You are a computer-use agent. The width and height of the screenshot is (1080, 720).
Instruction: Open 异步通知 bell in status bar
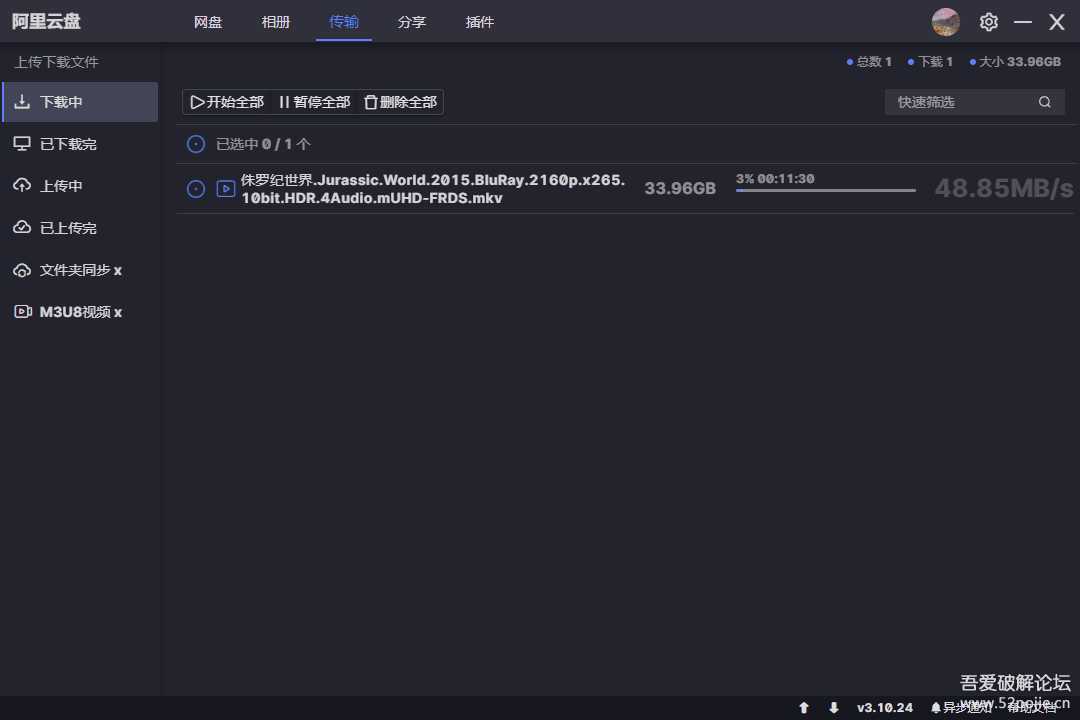click(x=961, y=708)
